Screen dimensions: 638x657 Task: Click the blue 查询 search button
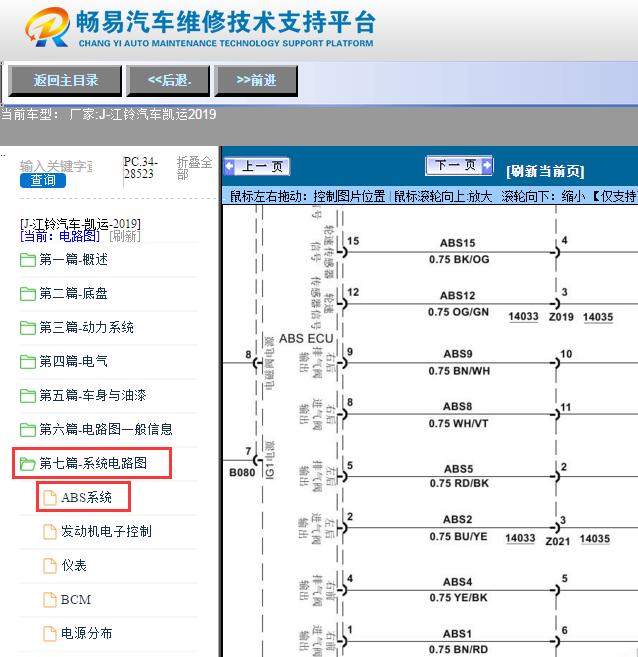pyautogui.click(x=43, y=180)
